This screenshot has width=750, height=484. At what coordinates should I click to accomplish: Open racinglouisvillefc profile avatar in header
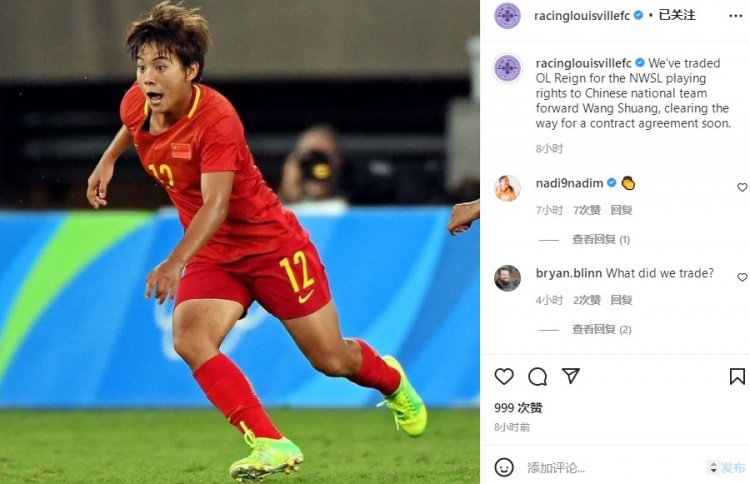(507, 16)
